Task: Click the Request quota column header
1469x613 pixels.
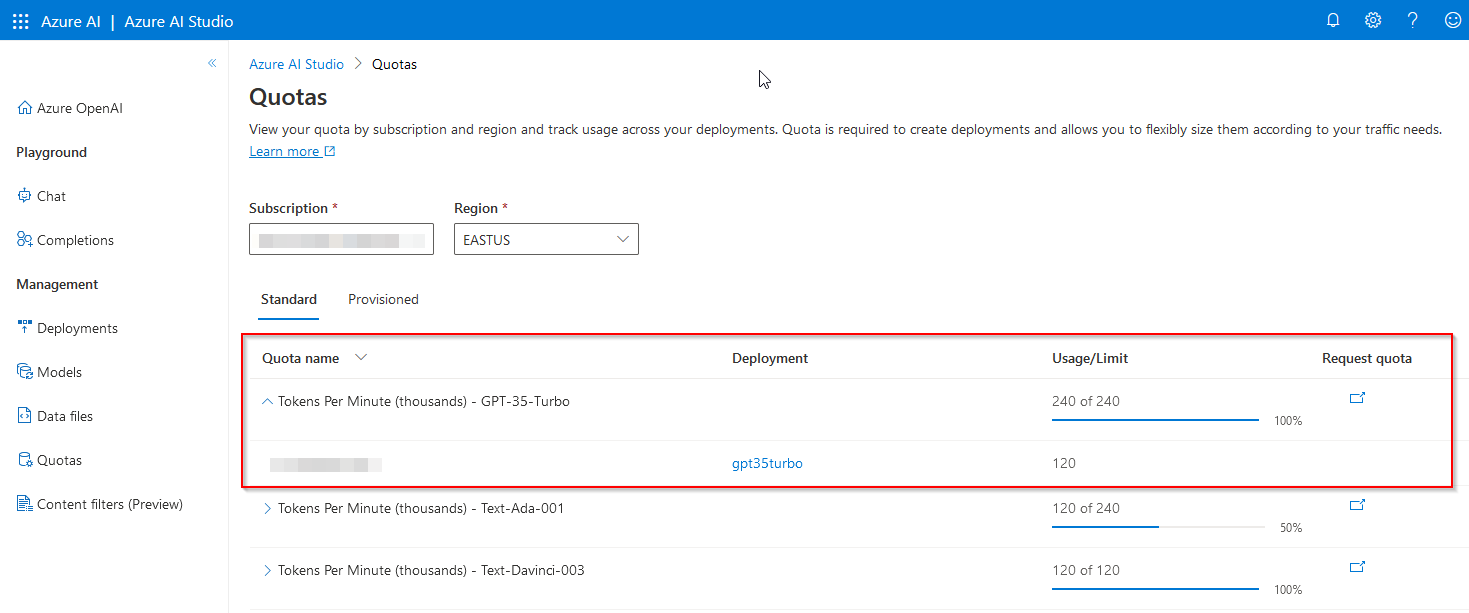Action: 1367,358
